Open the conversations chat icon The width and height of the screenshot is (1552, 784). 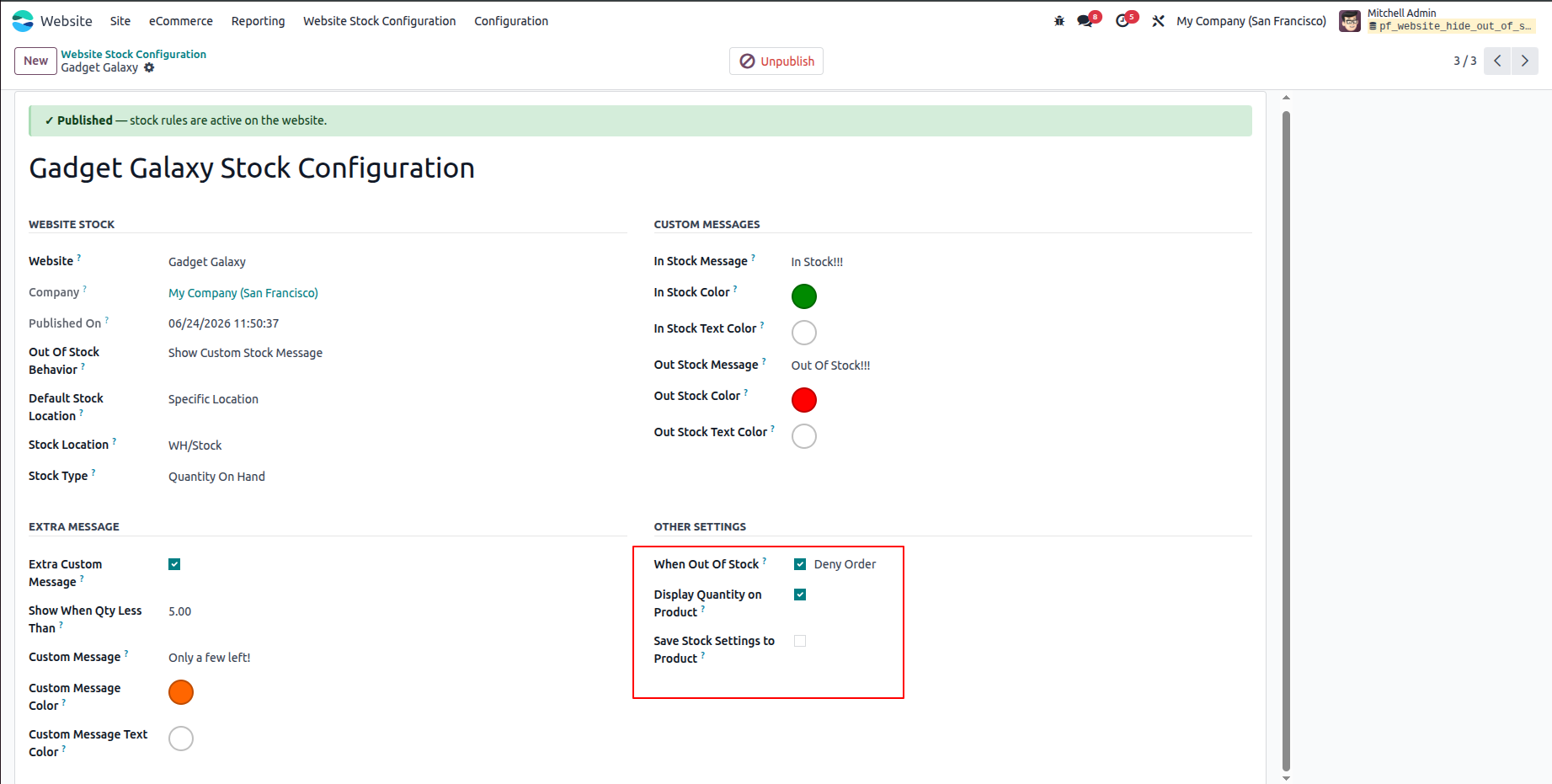pyautogui.click(x=1085, y=21)
